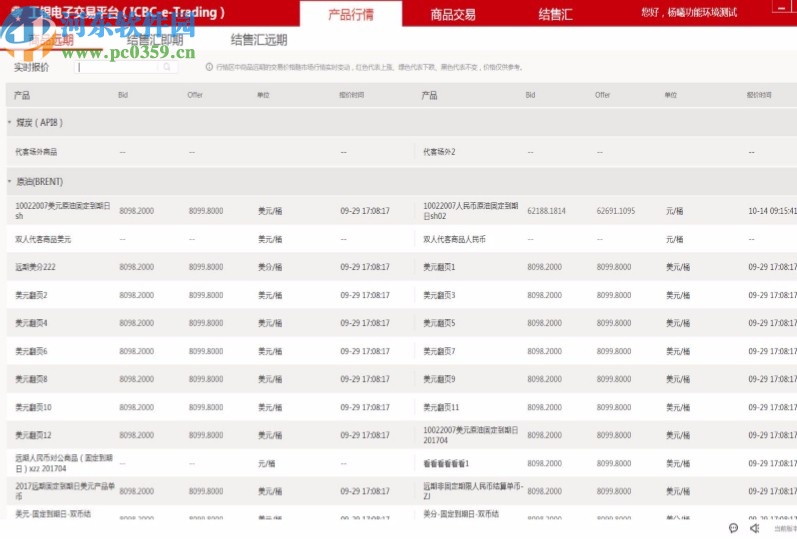Select the 美元翻页4 product
The height and width of the screenshot is (539, 797).
click(31, 323)
